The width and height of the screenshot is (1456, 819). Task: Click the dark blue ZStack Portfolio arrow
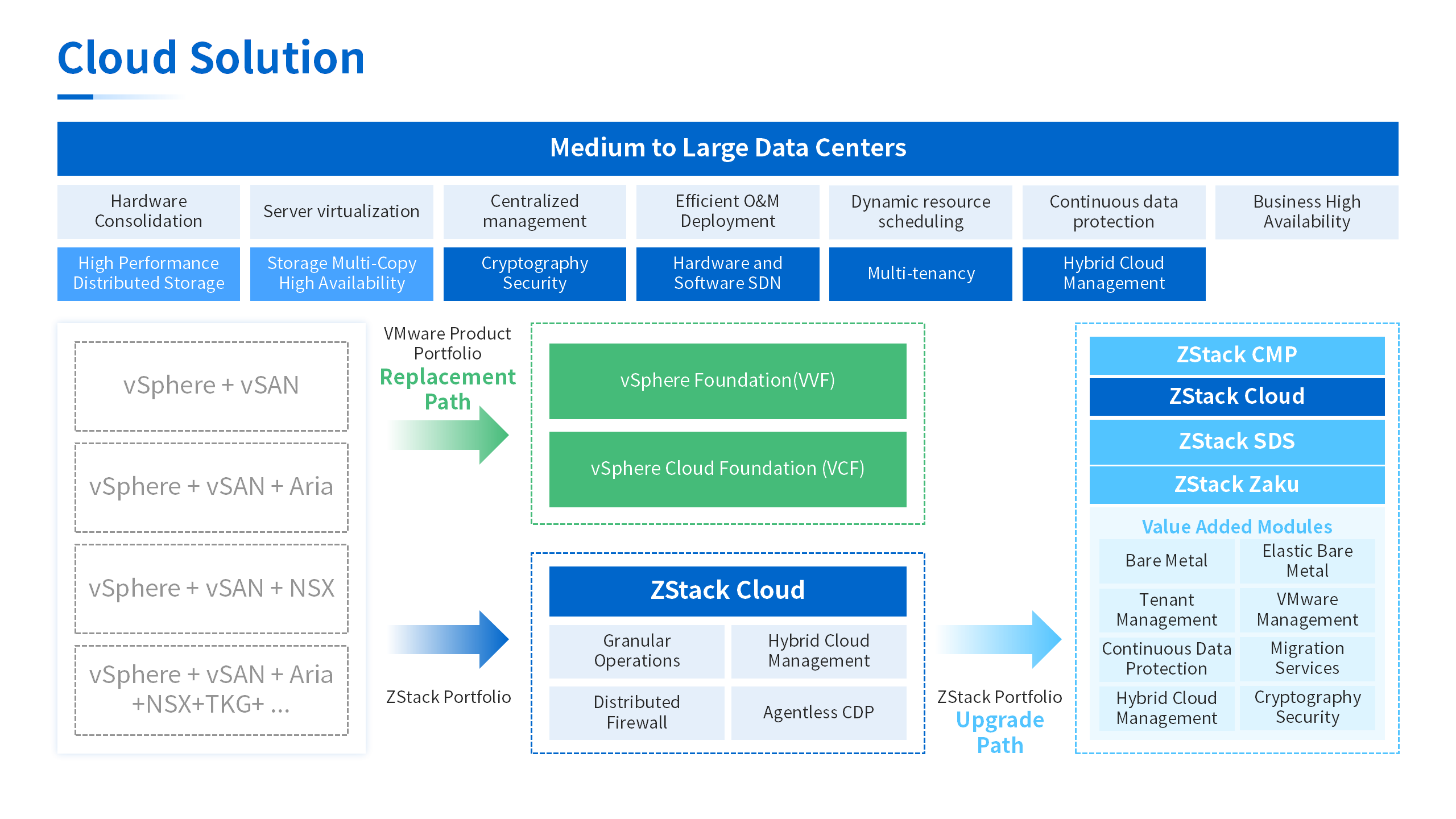[449, 639]
